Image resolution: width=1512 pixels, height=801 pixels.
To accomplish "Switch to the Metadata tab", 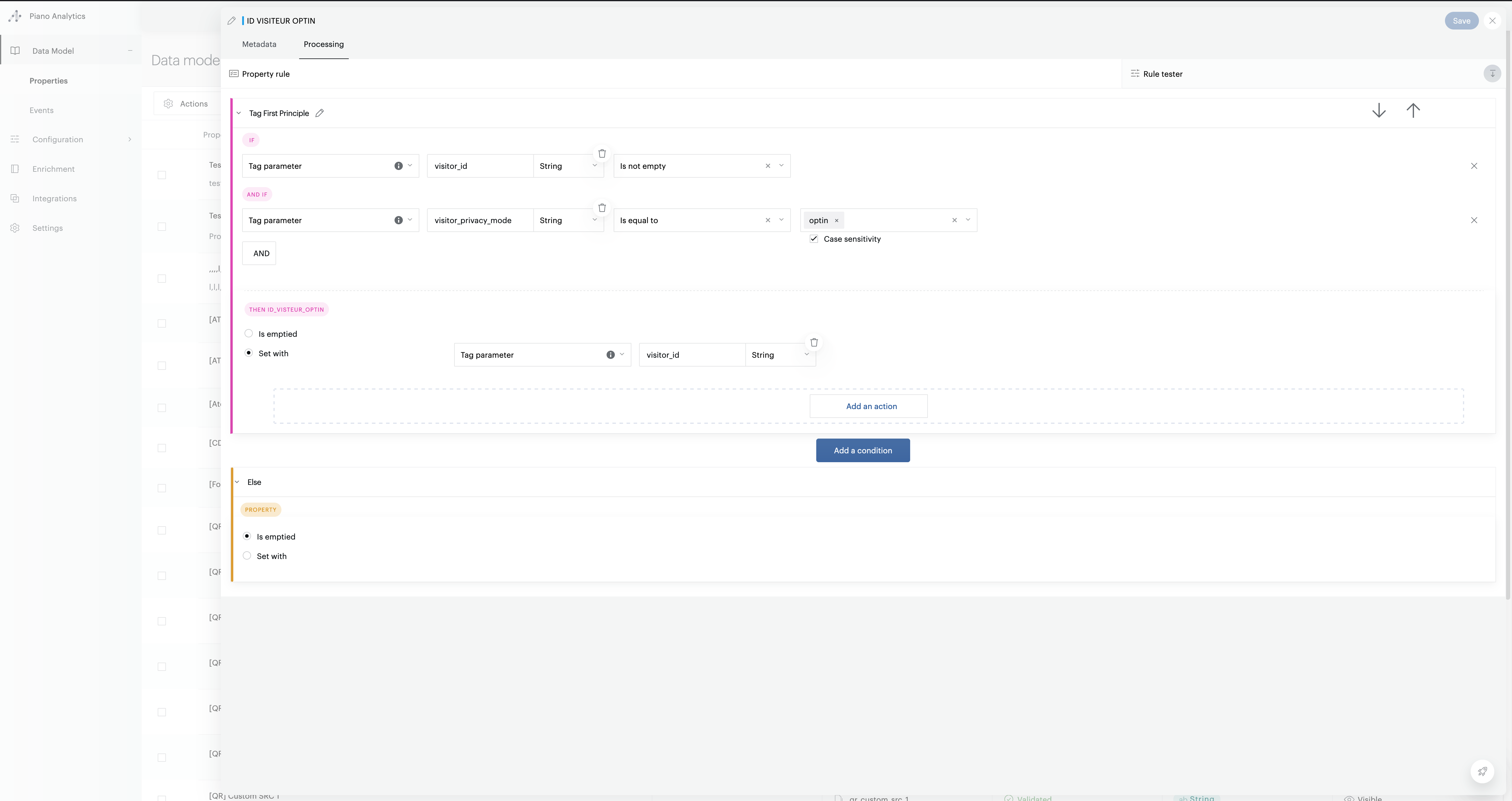I will click(259, 44).
